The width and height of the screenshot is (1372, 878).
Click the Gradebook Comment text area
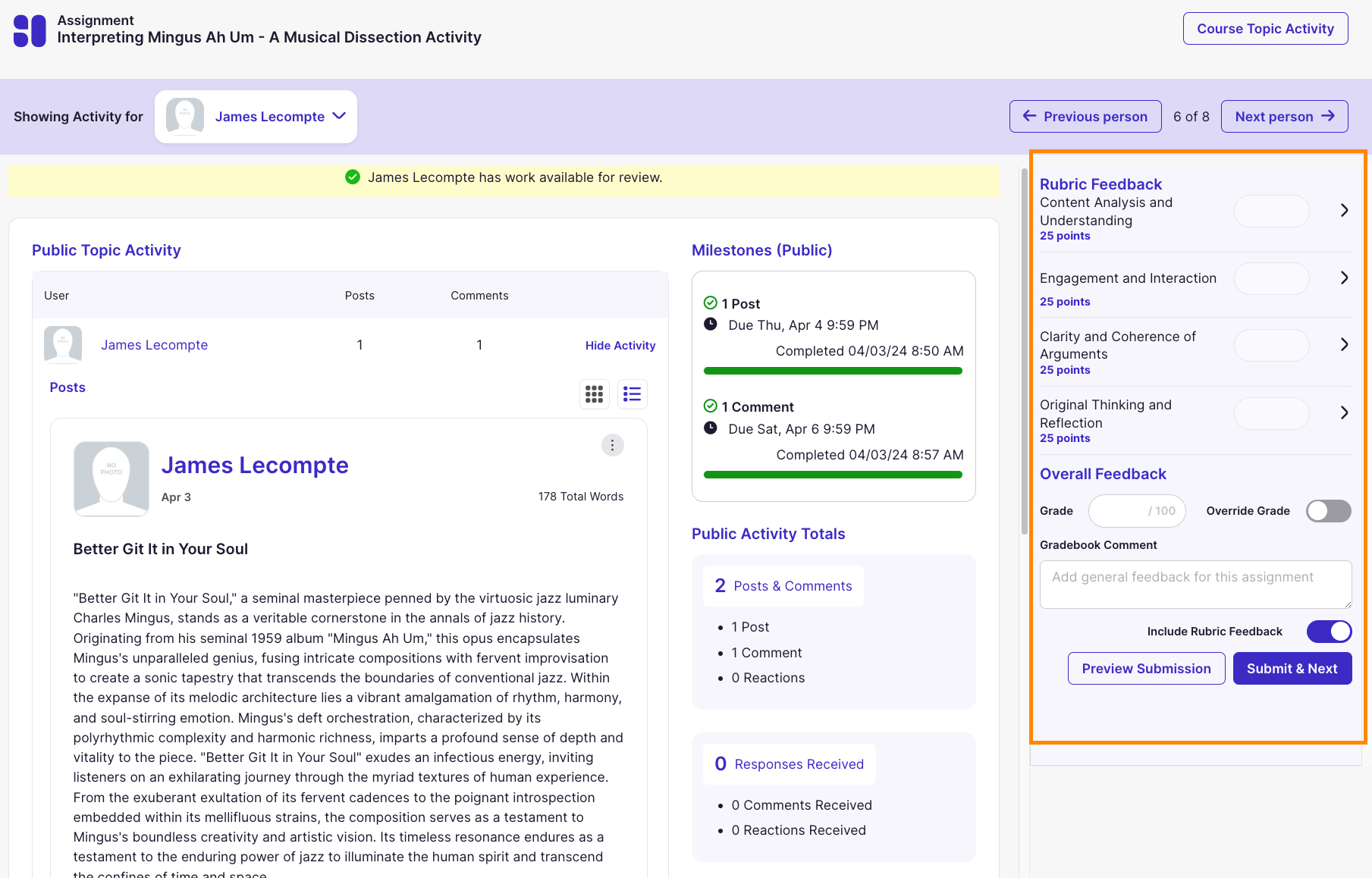point(1195,585)
